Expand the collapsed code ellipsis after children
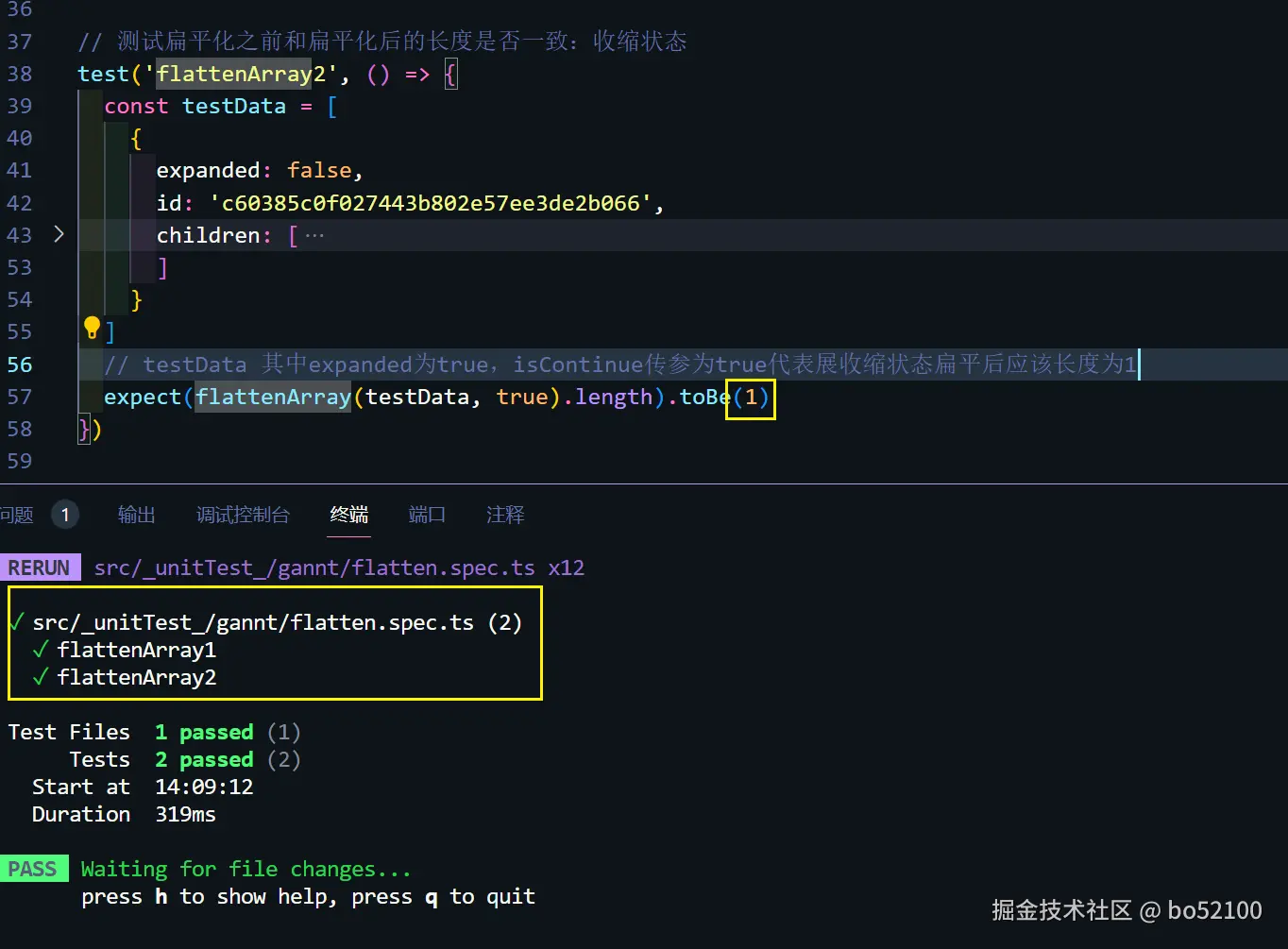 click(314, 235)
